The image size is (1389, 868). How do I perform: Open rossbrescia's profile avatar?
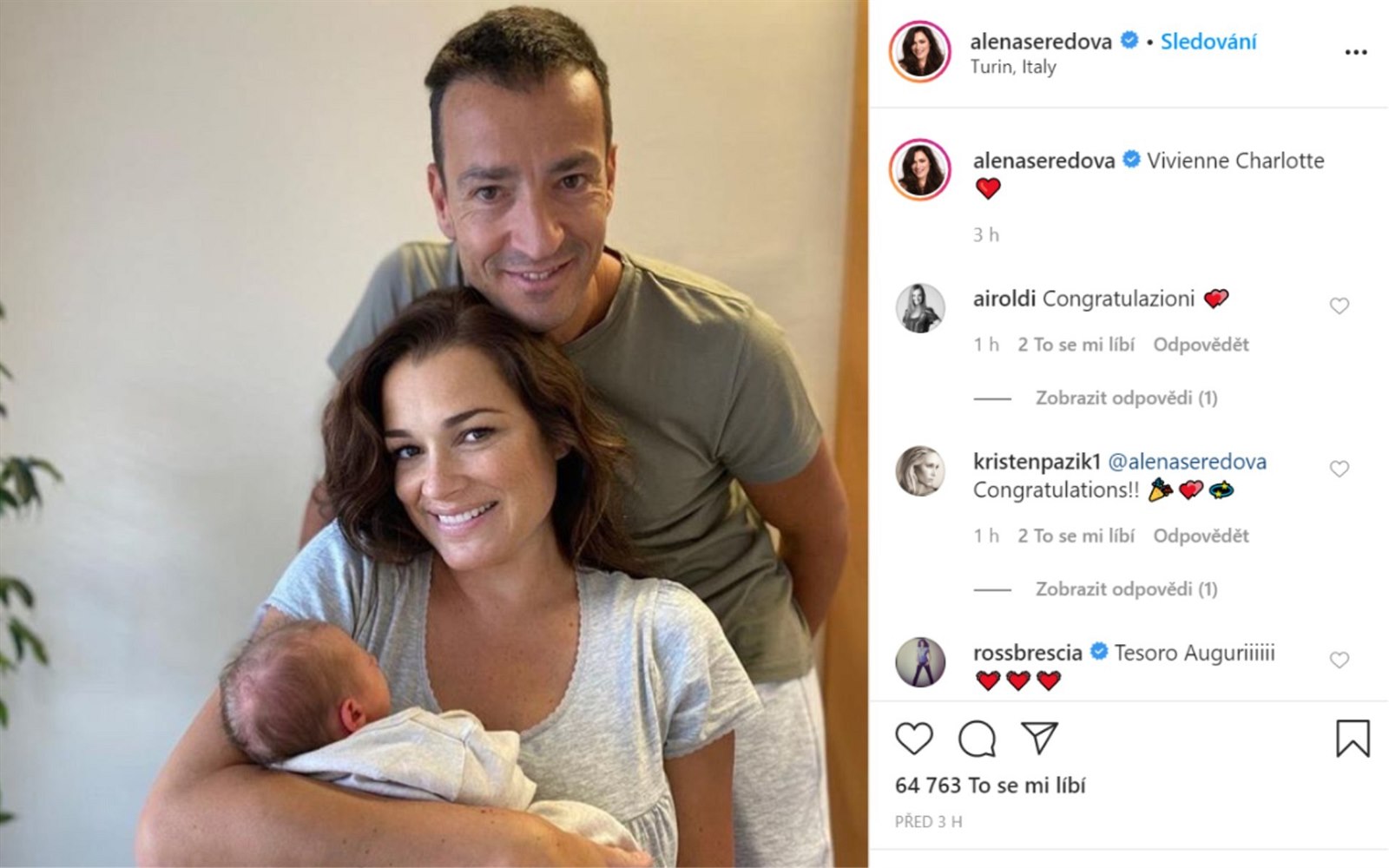coord(920,661)
